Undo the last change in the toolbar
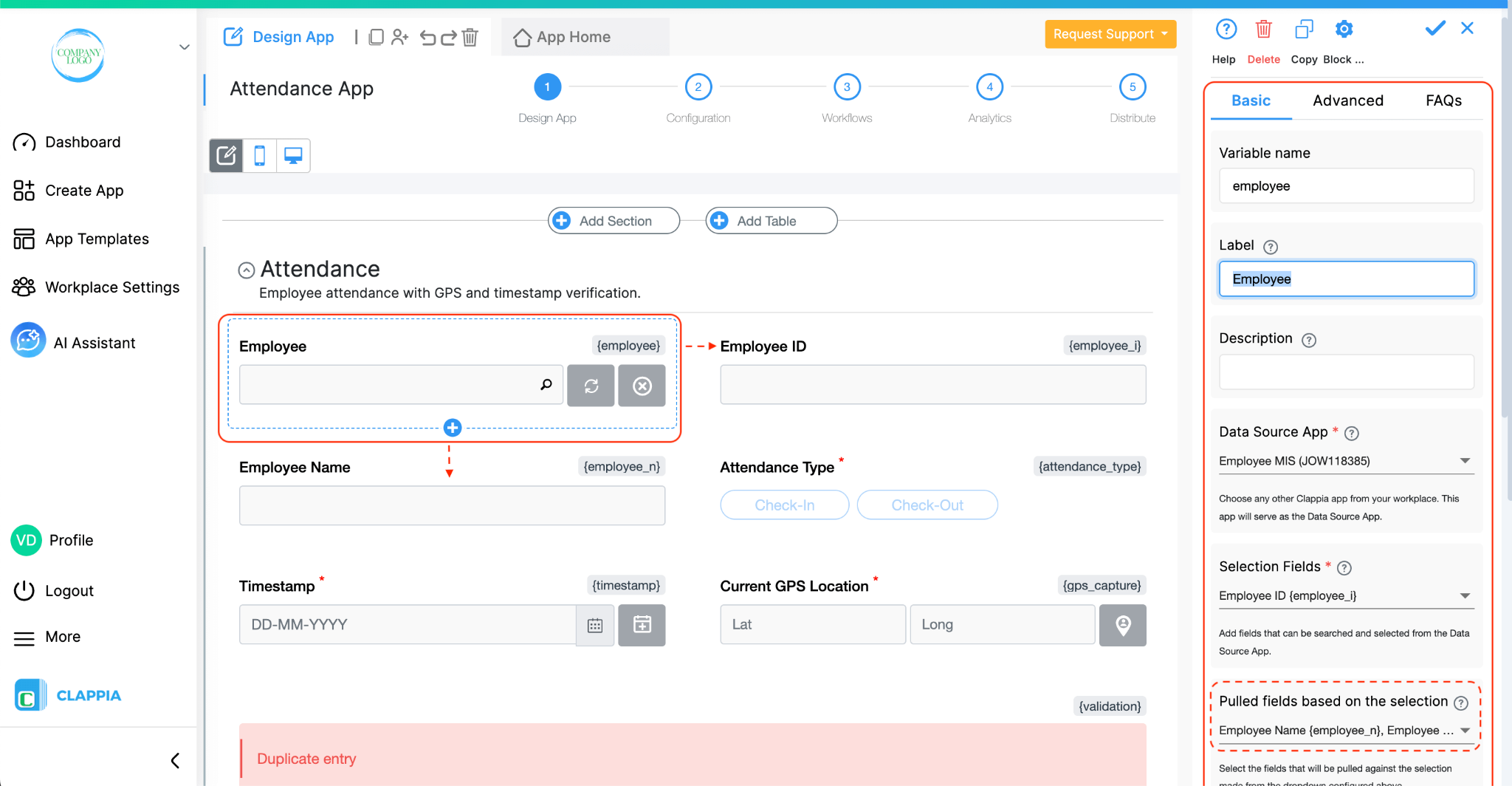The width and height of the screenshot is (1512, 786). pos(428,37)
